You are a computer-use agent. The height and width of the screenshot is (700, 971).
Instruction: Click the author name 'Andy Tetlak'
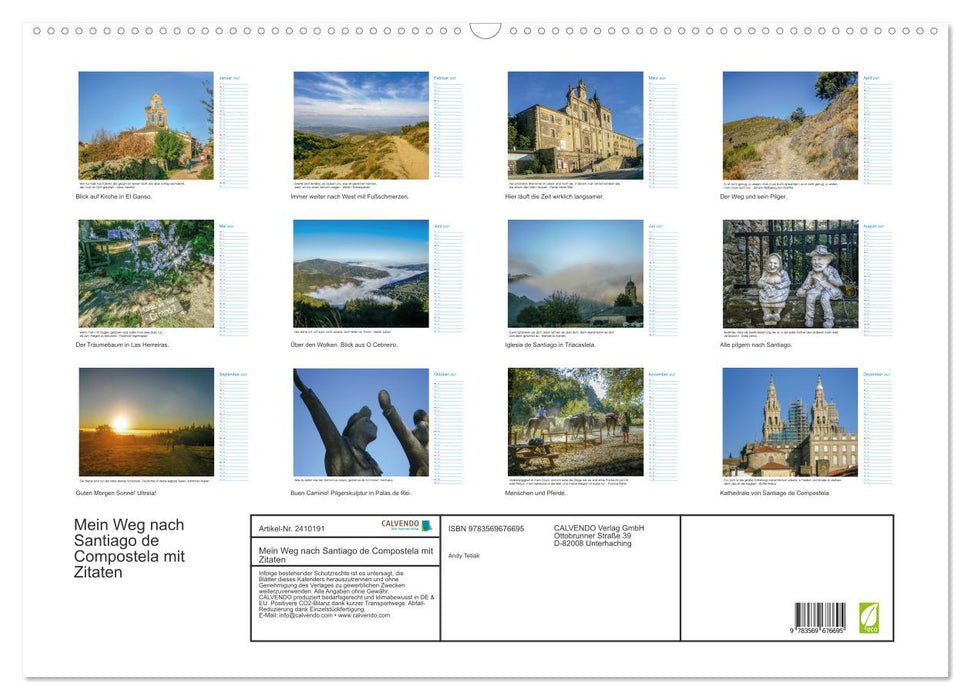pyautogui.click(x=464, y=556)
